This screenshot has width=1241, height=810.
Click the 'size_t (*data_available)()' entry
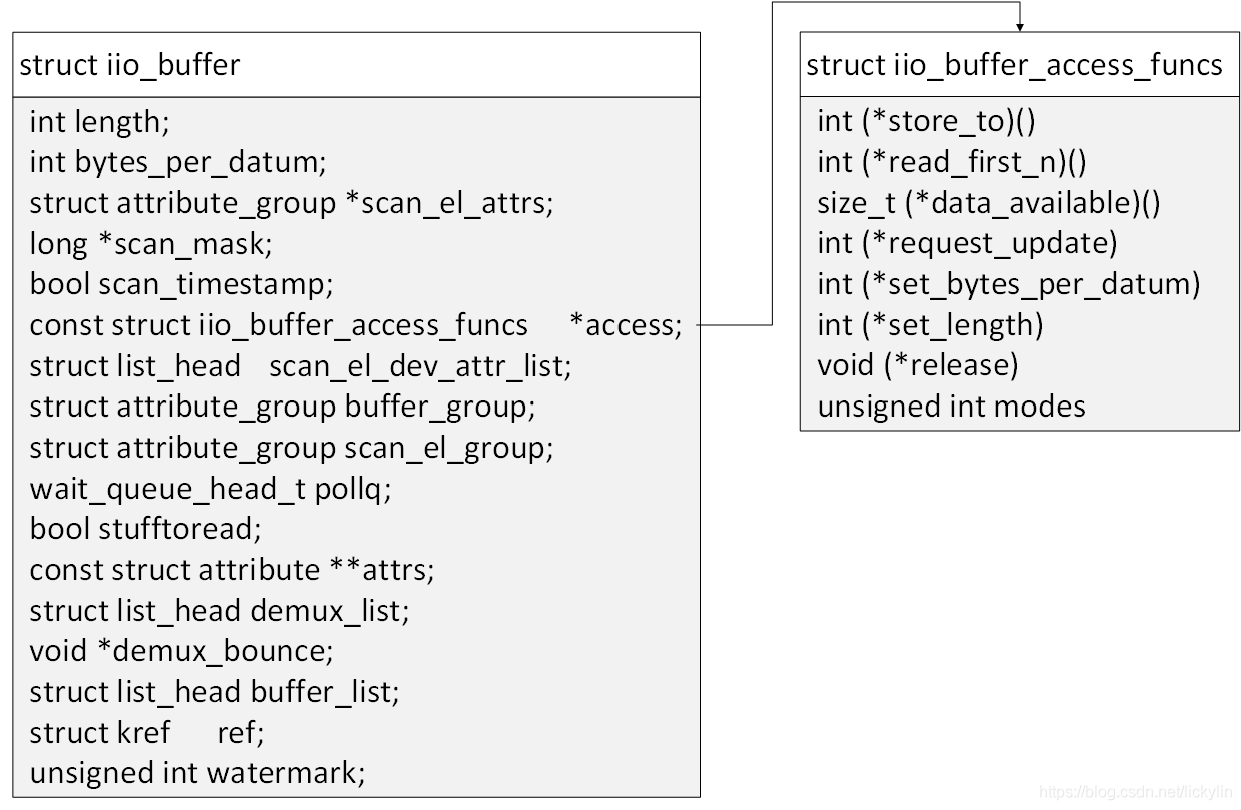[988, 203]
